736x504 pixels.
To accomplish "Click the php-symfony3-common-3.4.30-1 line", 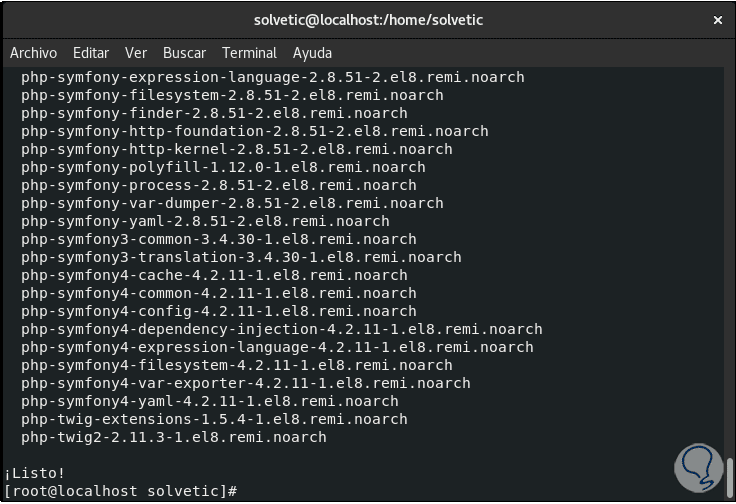I will coord(218,239).
